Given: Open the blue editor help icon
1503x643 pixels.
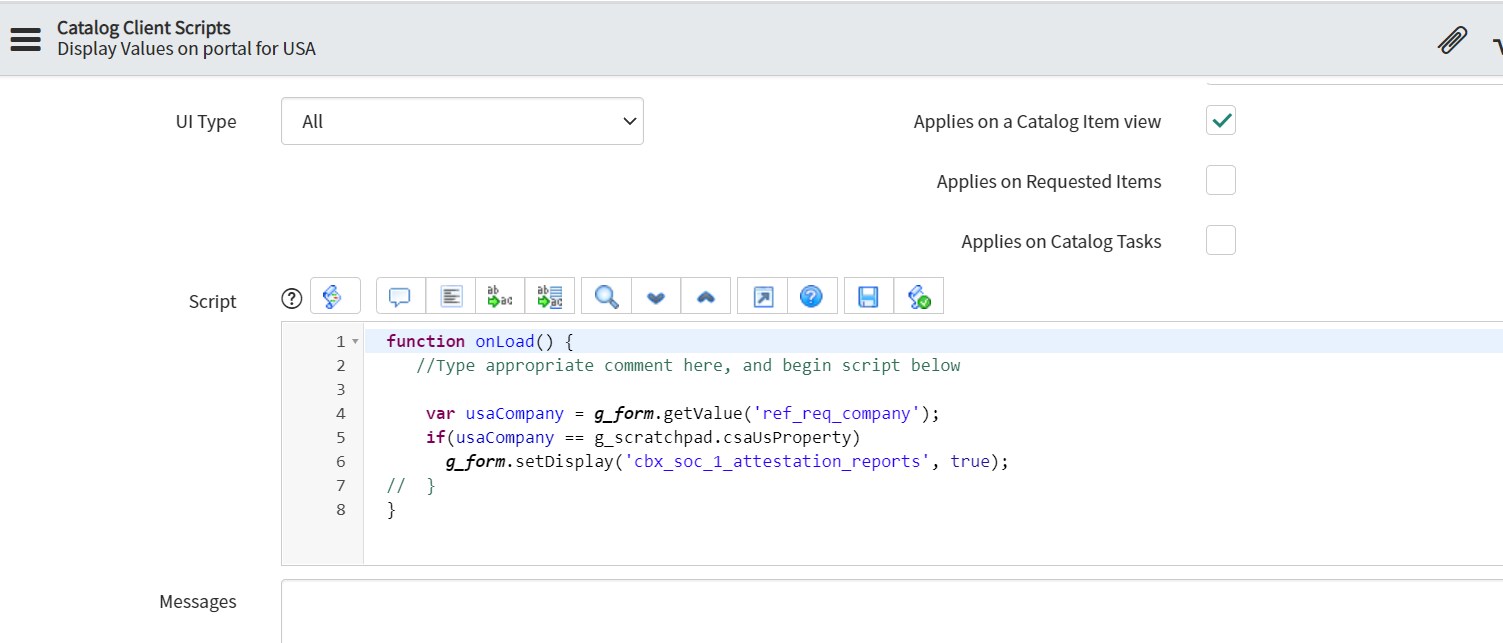Looking at the screenshot, I should tap(812, 297).
